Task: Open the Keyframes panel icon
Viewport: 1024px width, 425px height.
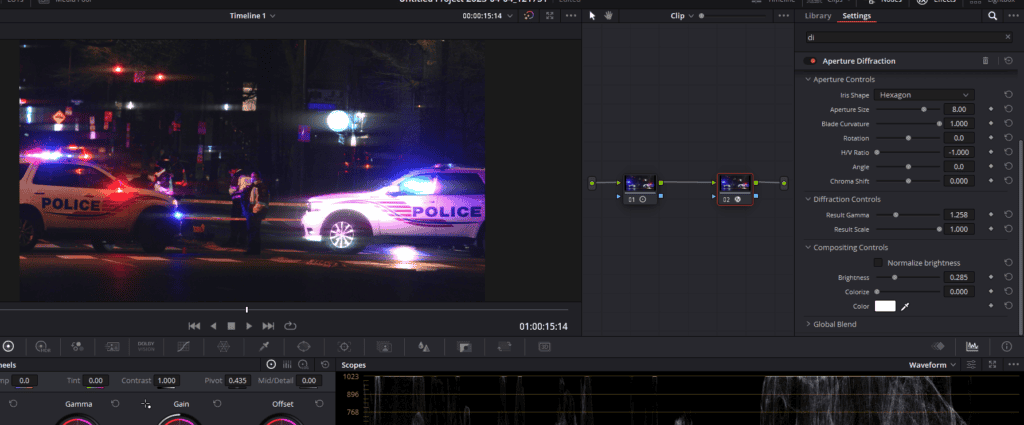Action: (938, 346)
